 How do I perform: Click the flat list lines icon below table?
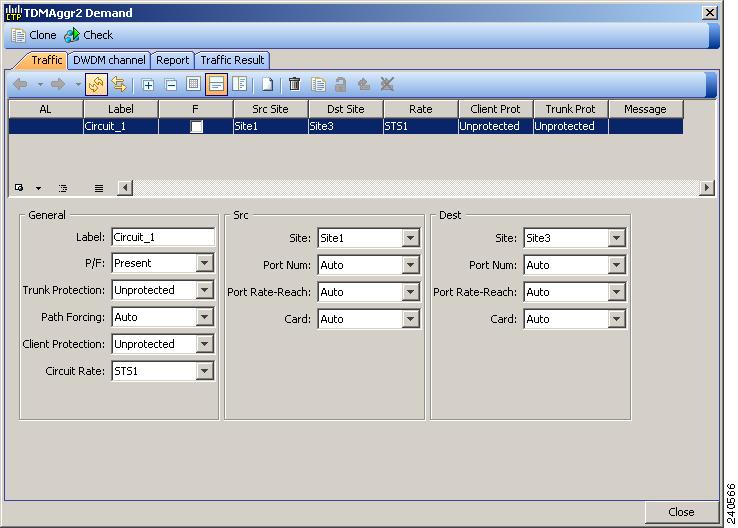pyautogui.click(x=98, y=188)
